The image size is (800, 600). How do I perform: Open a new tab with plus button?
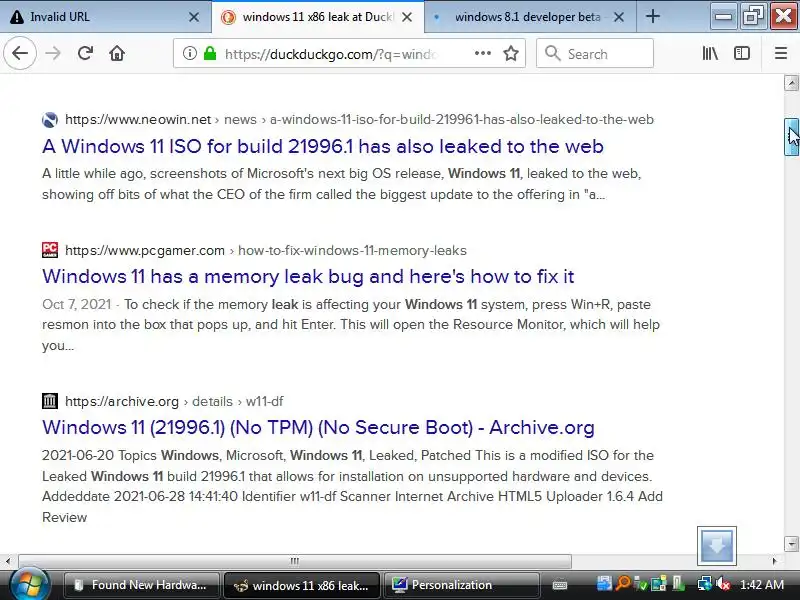tap(653, 17)
